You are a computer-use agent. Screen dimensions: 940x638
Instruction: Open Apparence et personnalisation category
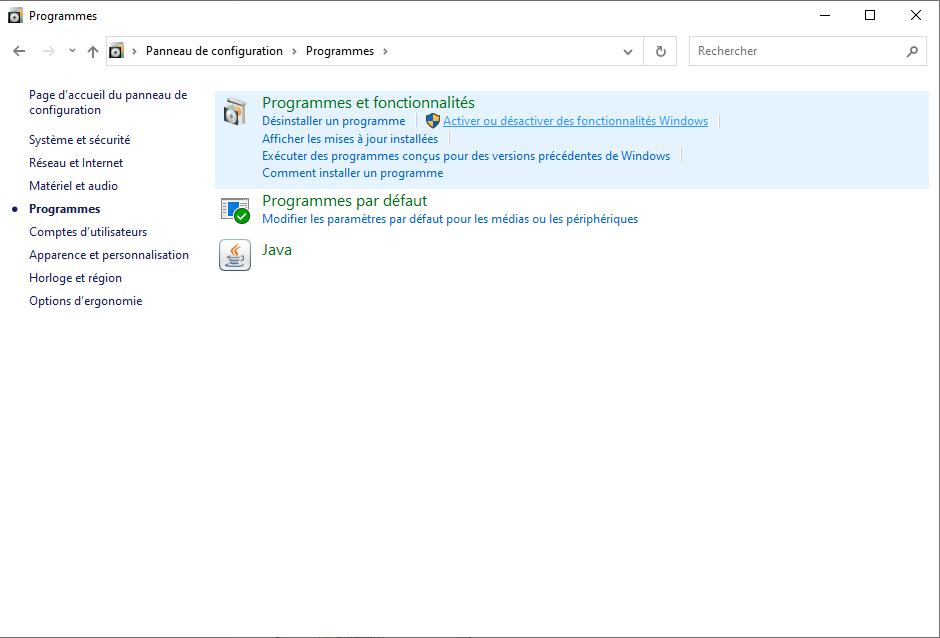point(108,255)
